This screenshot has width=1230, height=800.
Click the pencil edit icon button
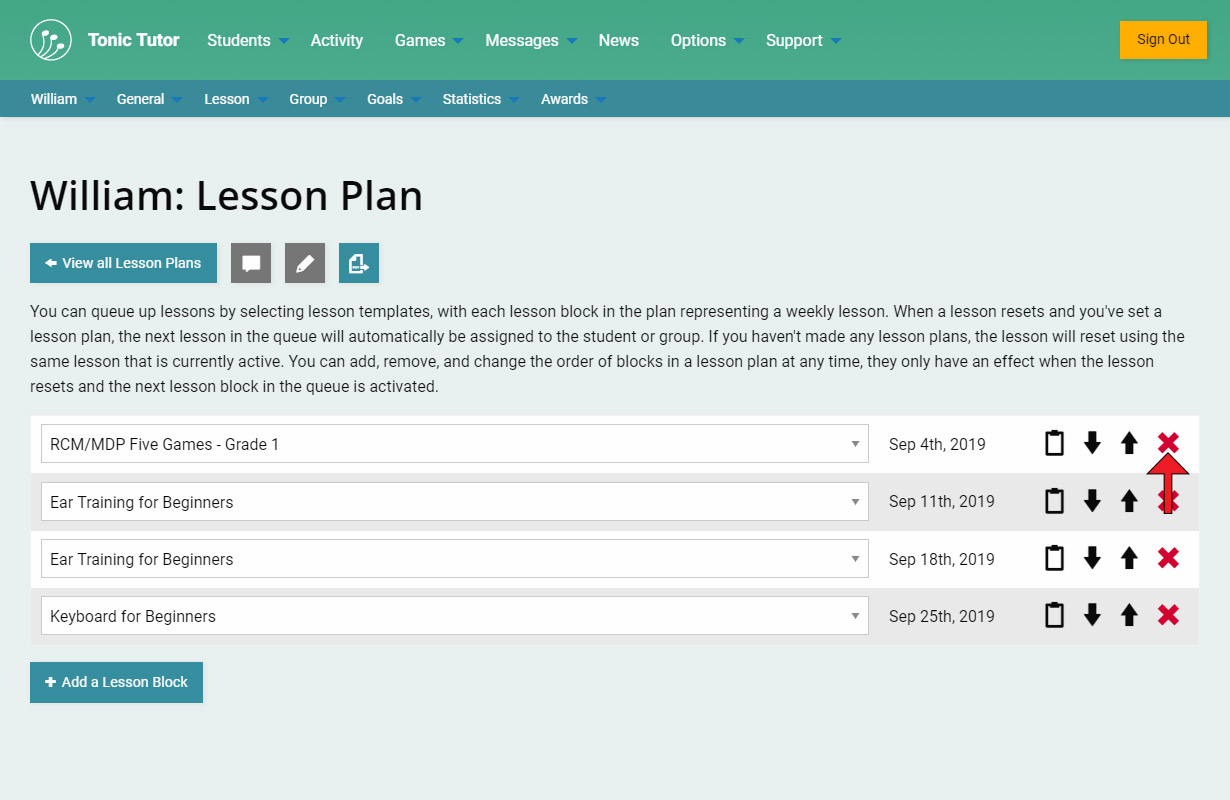coord(305,263)
